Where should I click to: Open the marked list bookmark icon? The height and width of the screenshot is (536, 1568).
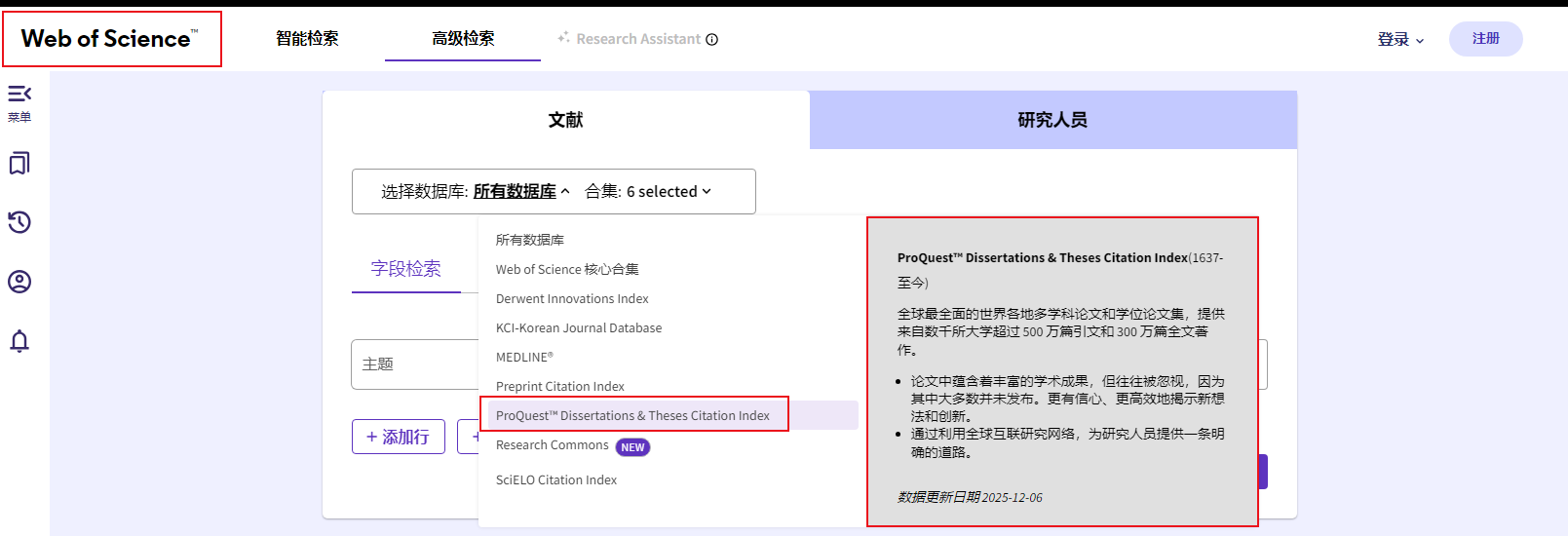19,164
